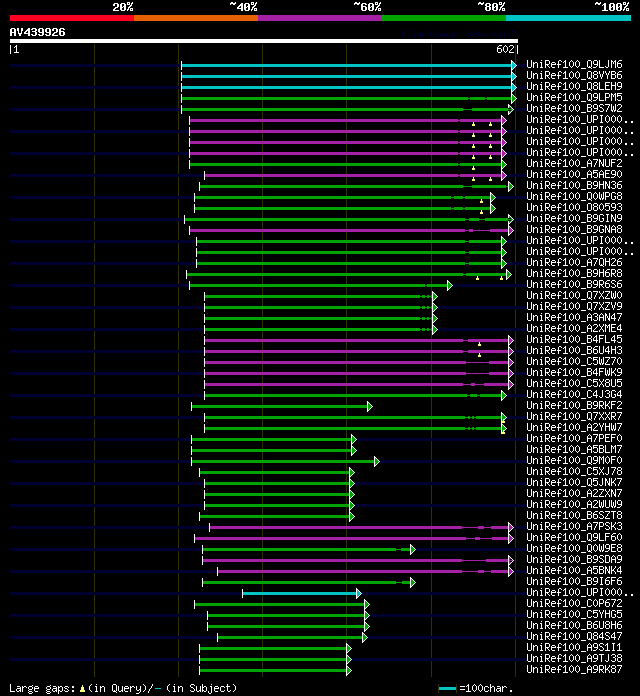Select the UniRef100_C5YHG5 label
This screenshot has width=640, height=696.
click(x=574, y=614)
